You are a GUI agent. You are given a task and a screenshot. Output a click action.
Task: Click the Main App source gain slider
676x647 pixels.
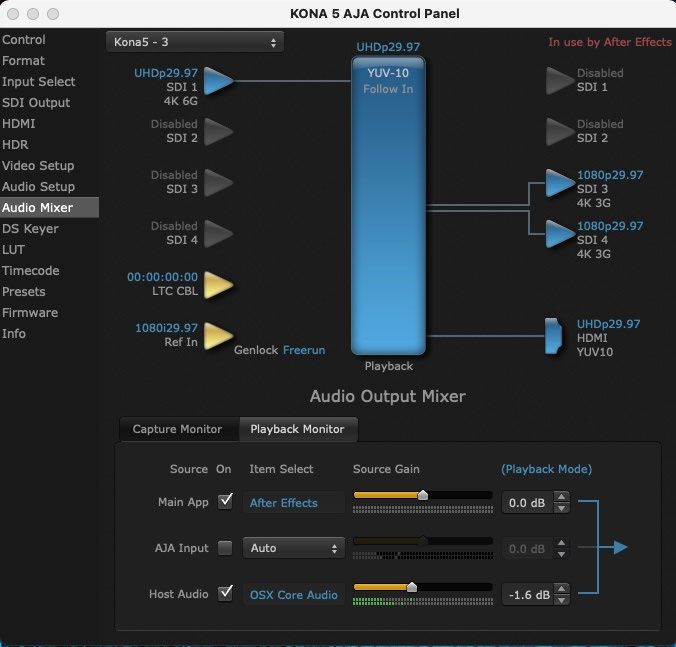(422, 495)
